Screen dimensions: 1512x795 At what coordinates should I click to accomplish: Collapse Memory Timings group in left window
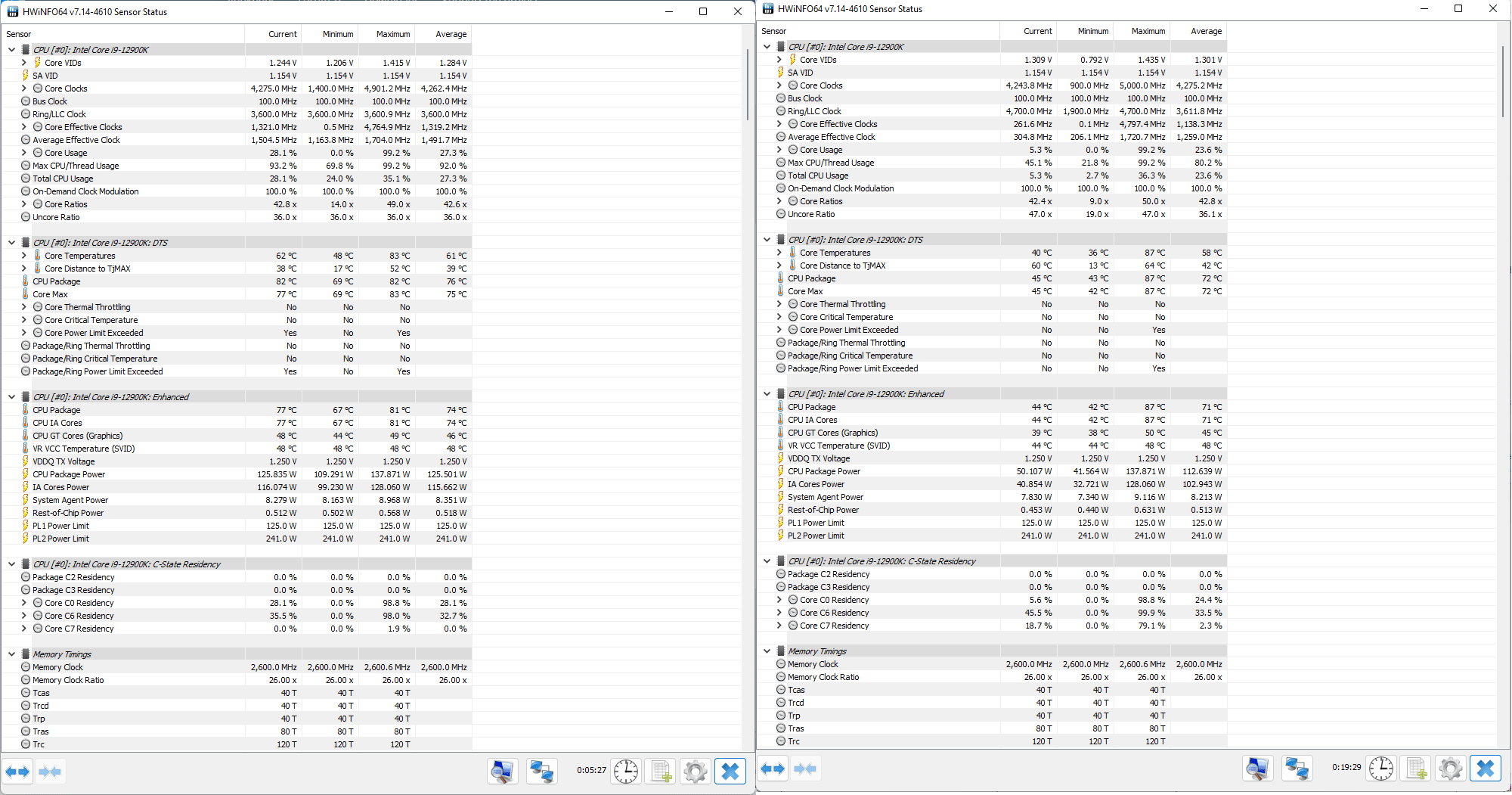(x=11, y=654)
